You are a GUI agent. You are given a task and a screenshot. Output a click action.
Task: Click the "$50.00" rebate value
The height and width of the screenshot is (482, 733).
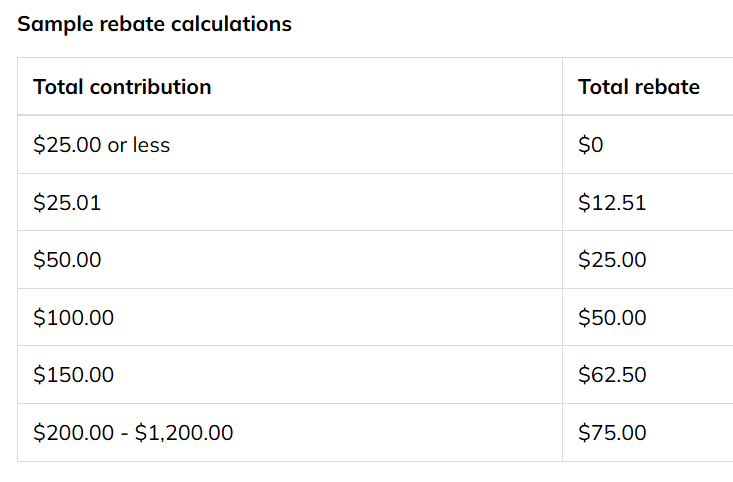point(612,317)
